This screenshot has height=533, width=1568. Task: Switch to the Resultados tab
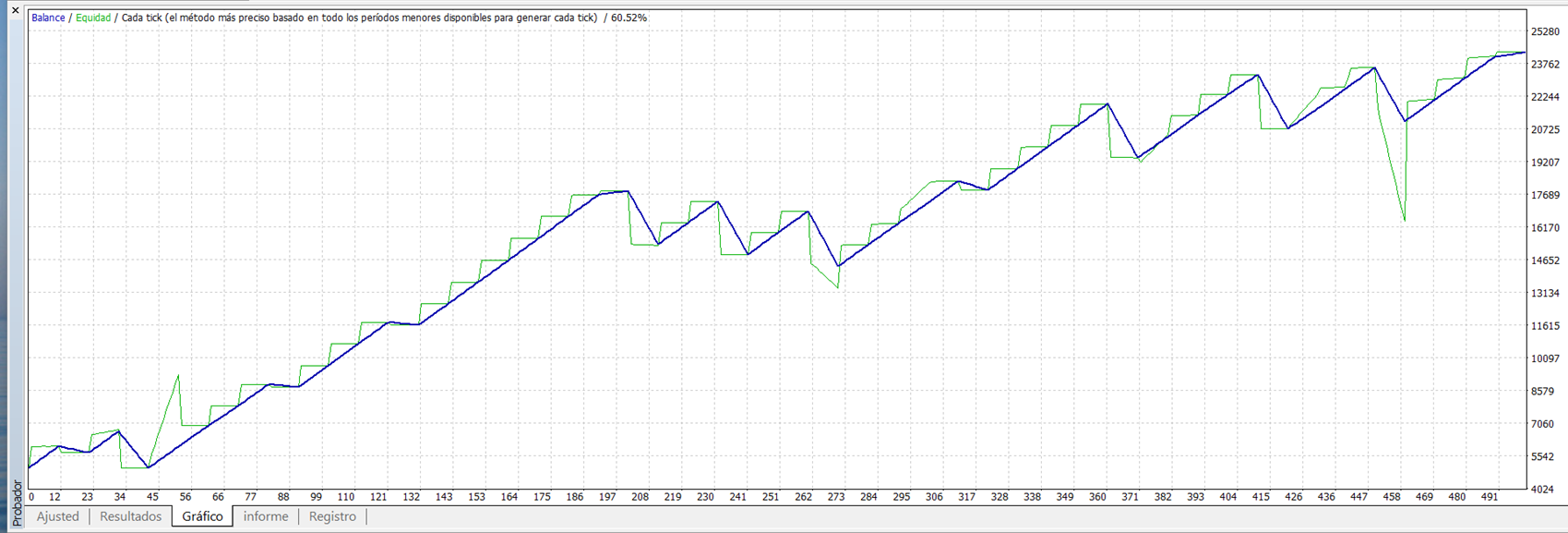coord(130,516)
